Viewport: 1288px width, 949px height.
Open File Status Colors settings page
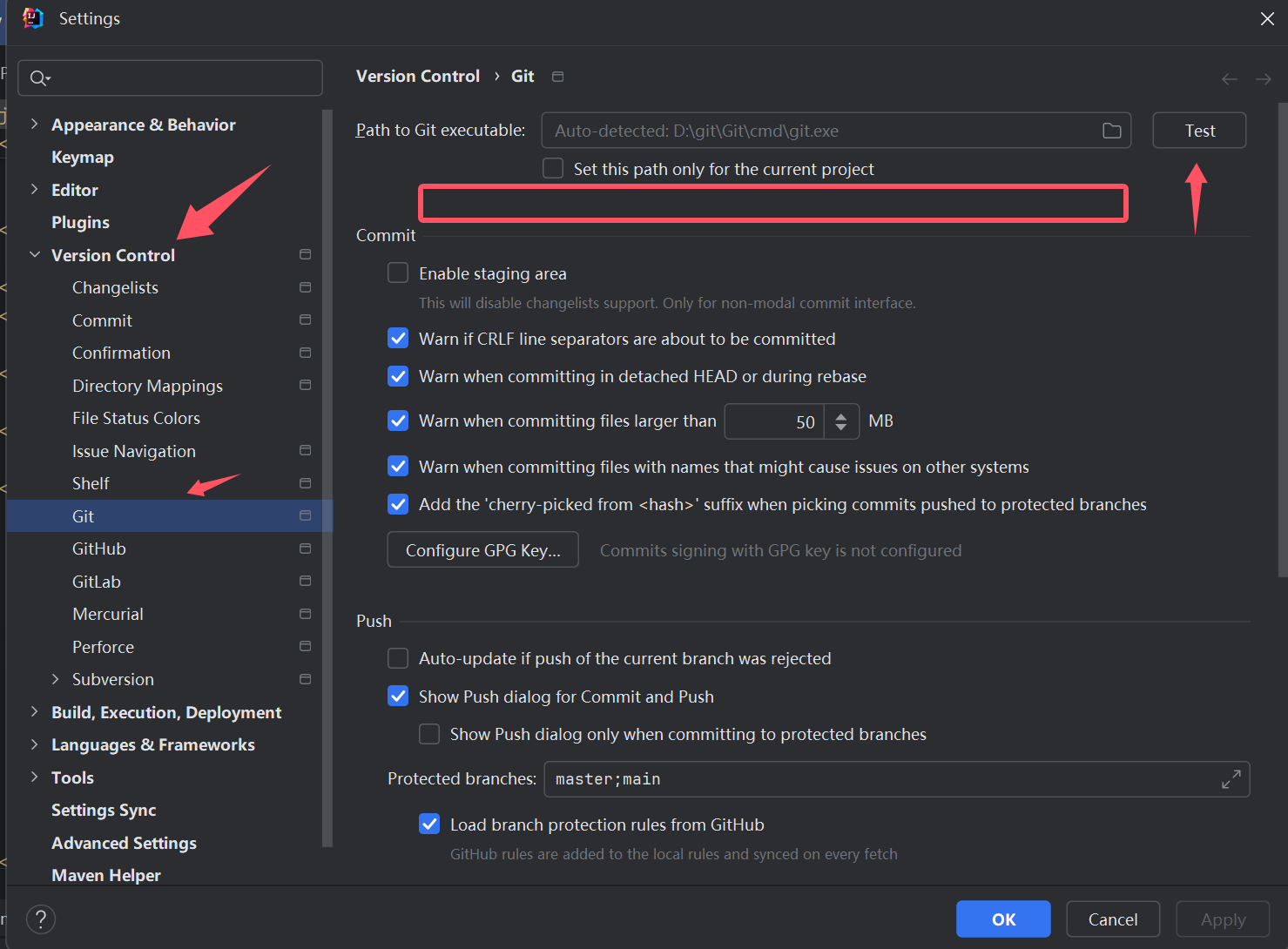click(x=136, y=418)
